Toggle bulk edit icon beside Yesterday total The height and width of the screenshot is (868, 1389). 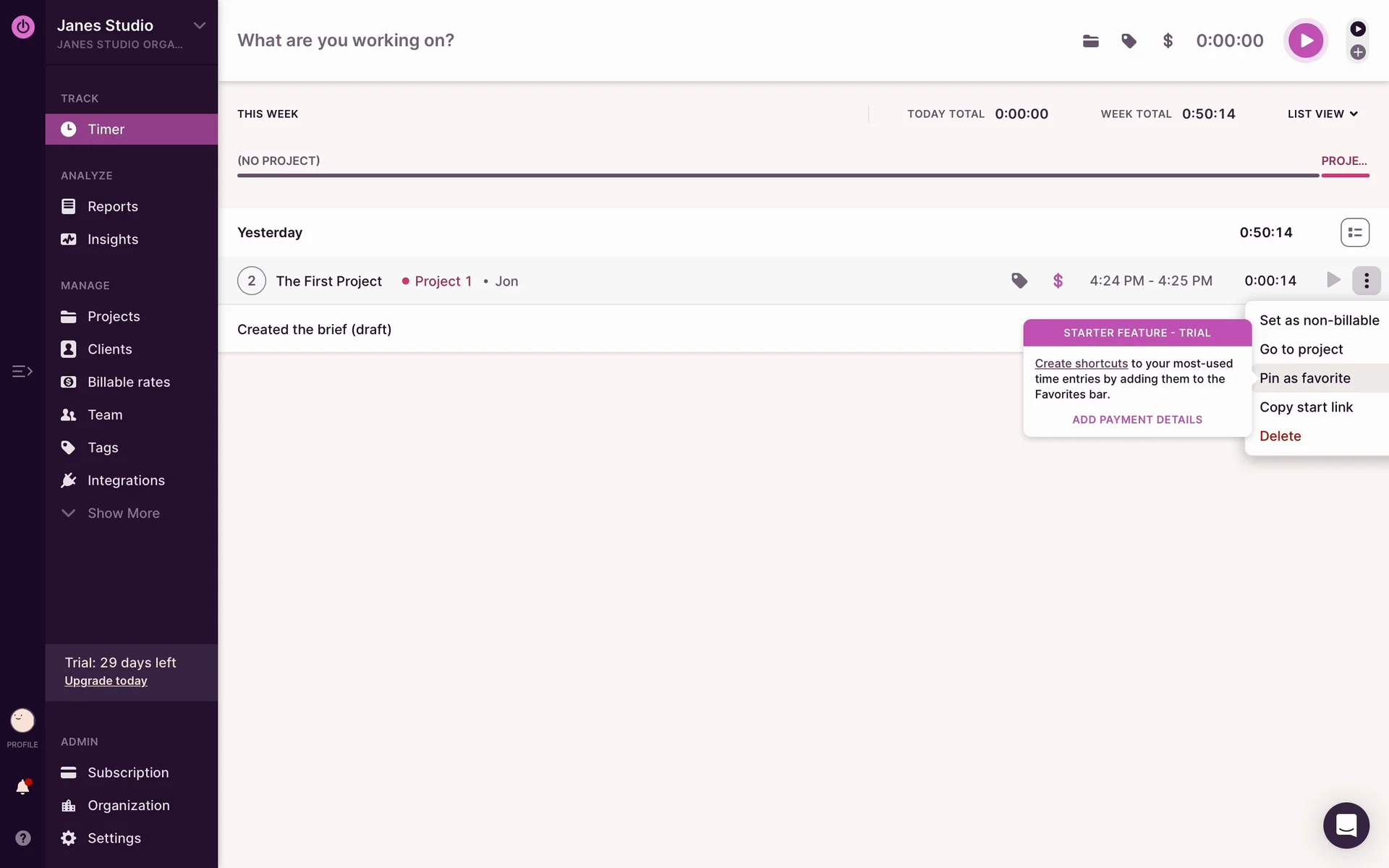coord(1354,233)
